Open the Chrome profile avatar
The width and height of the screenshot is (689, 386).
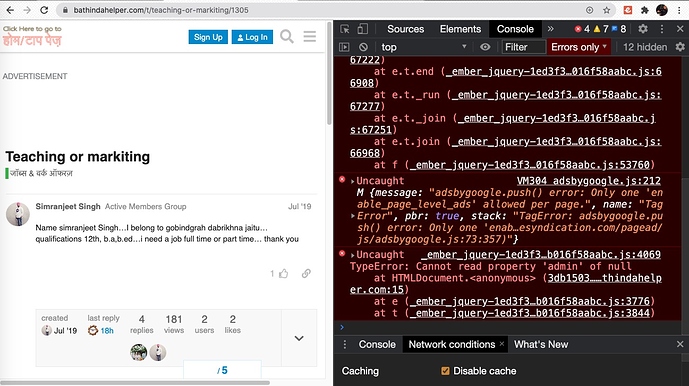point(662,10)
